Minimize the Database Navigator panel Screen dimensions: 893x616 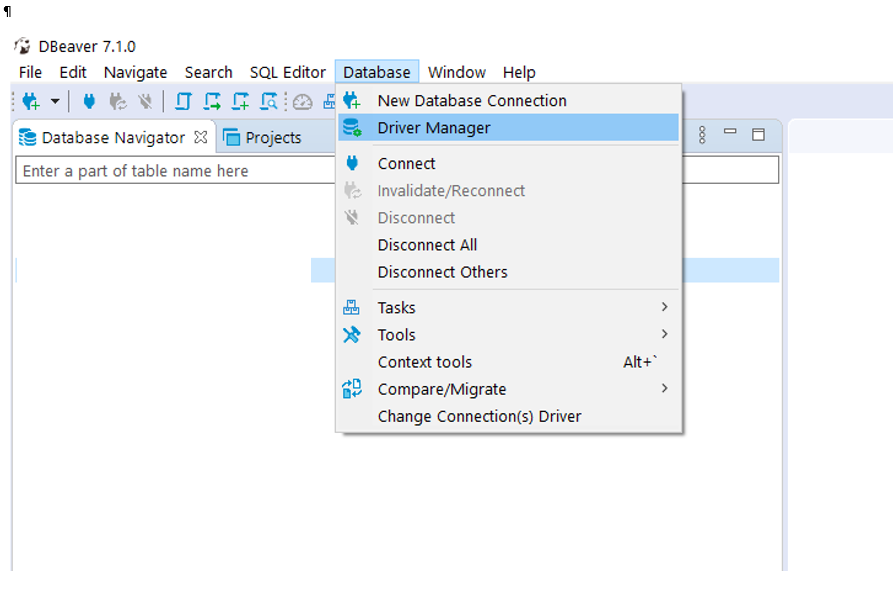[x=730, y=132]
